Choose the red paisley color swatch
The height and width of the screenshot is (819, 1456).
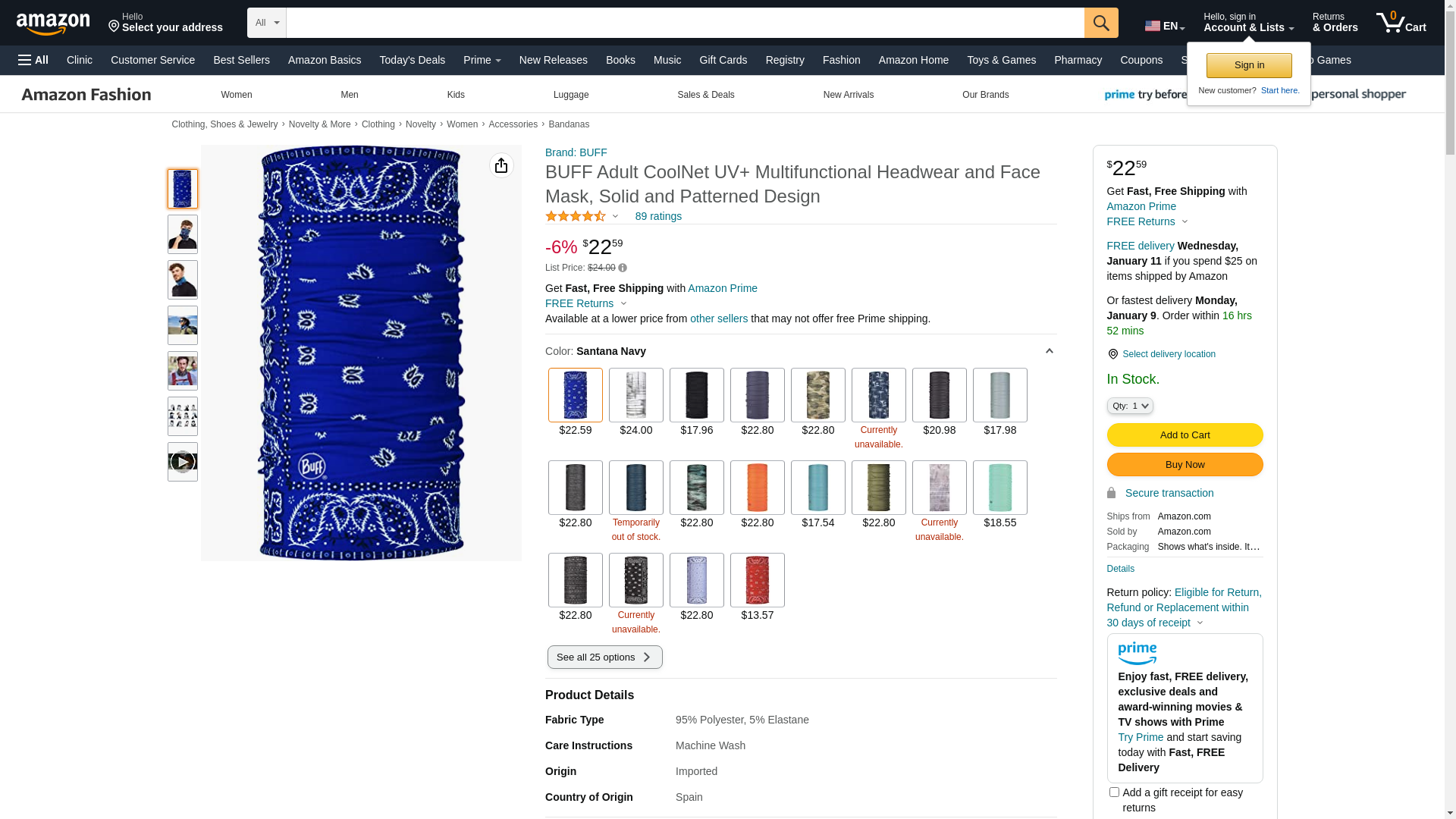[757, 580]
